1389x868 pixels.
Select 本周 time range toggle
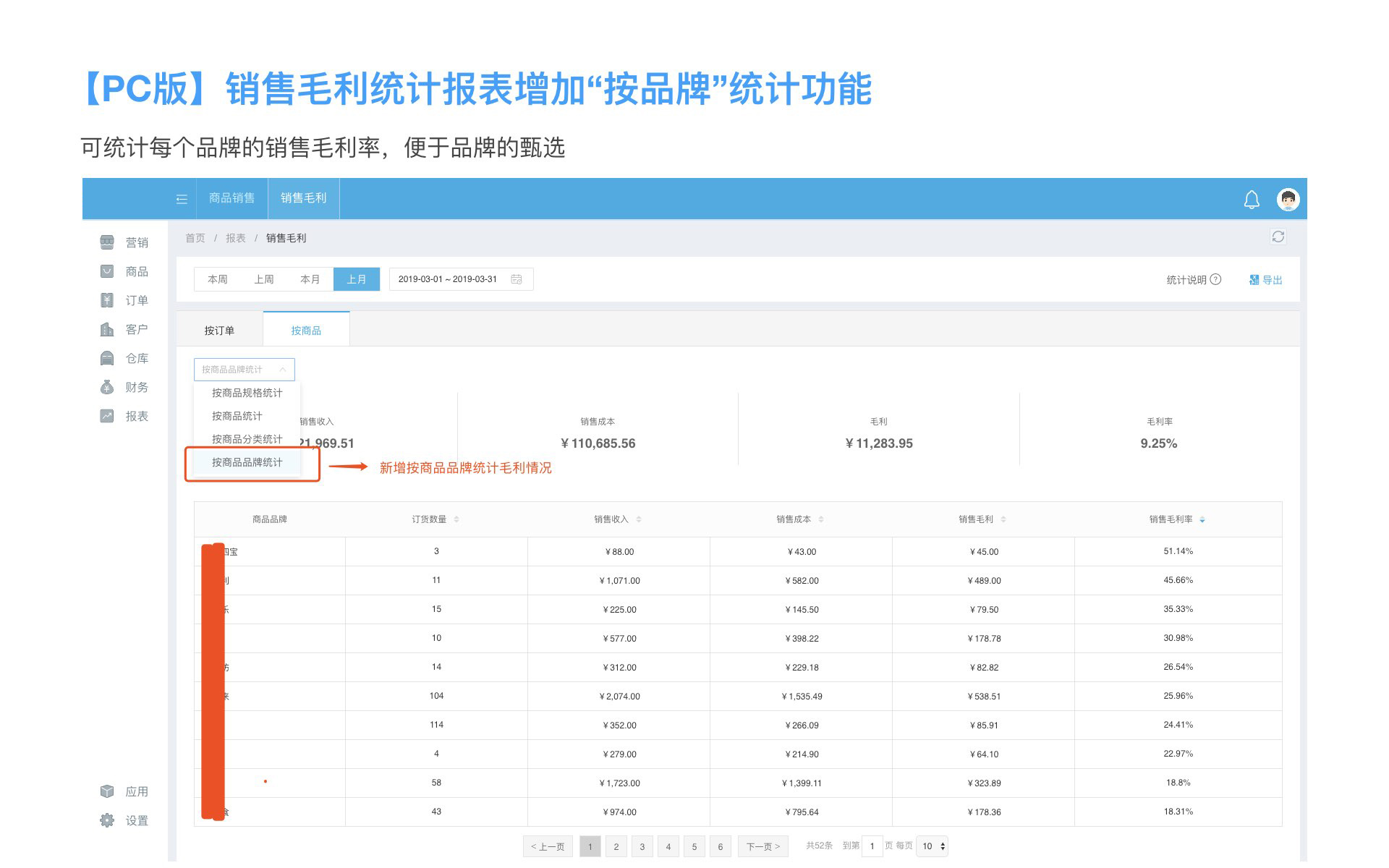(x=217, y=279)
